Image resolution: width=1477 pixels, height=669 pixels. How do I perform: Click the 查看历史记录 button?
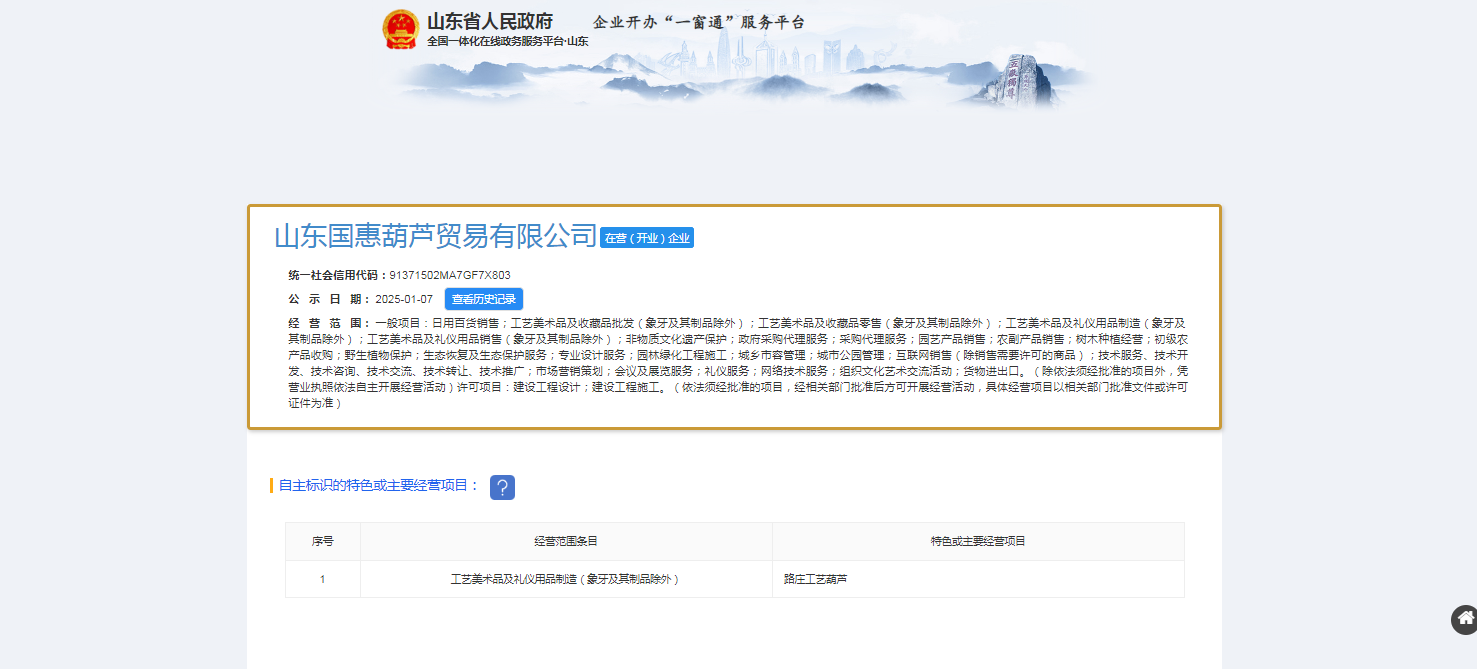point(484,299)
